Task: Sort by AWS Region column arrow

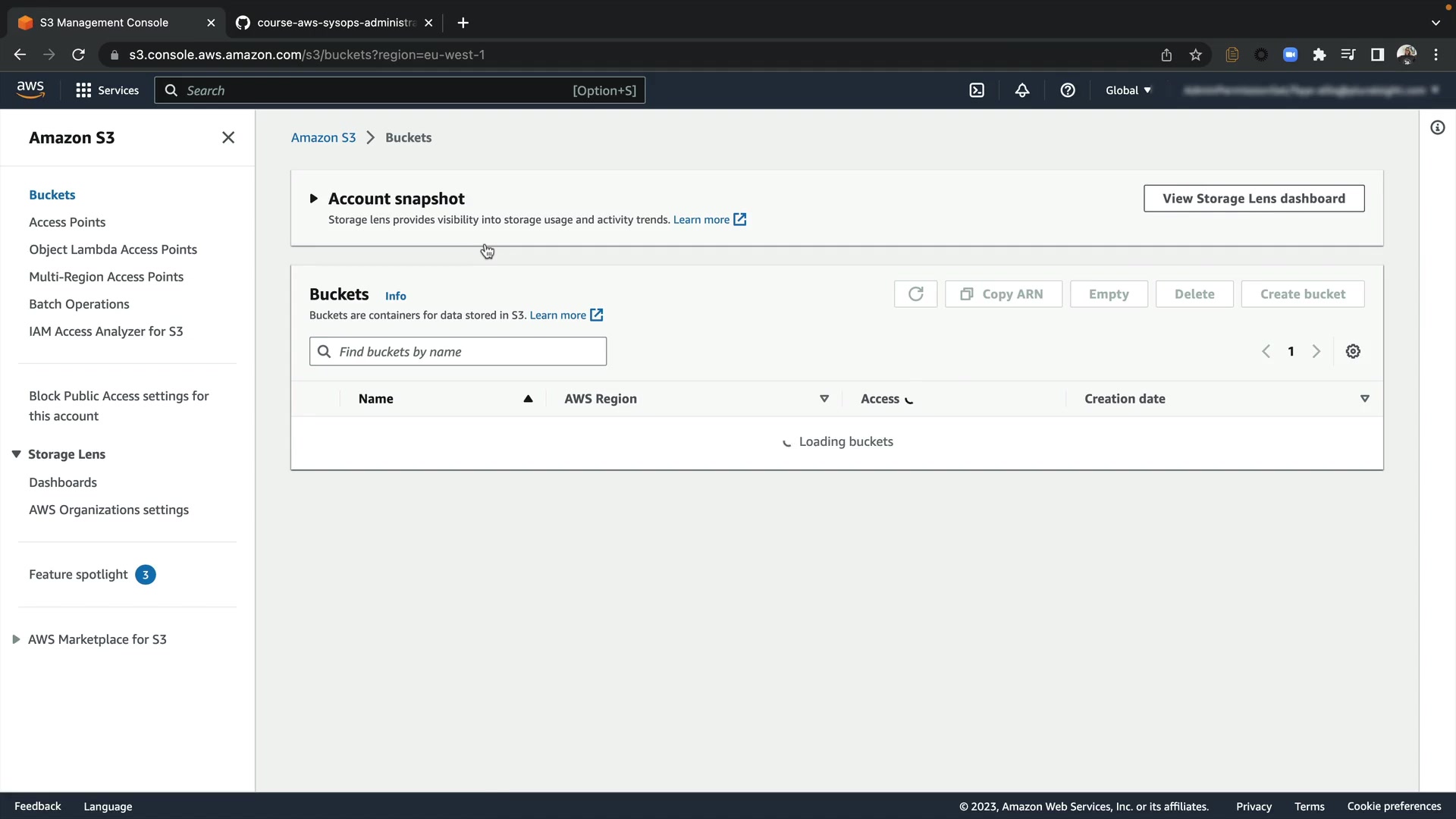Action: [824, 399]
